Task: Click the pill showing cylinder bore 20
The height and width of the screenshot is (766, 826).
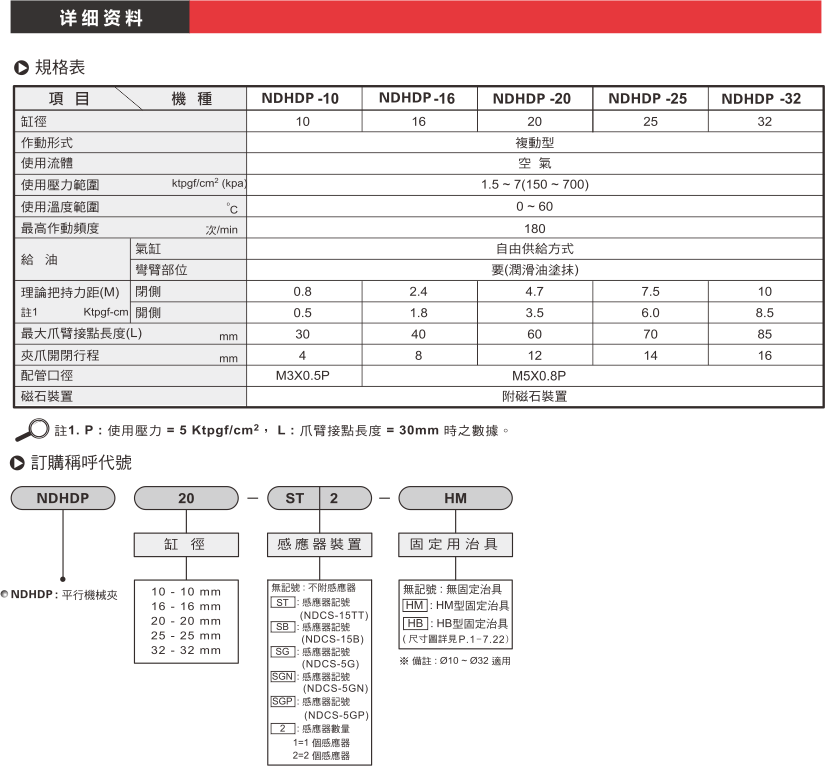Action: pos(186,497)
